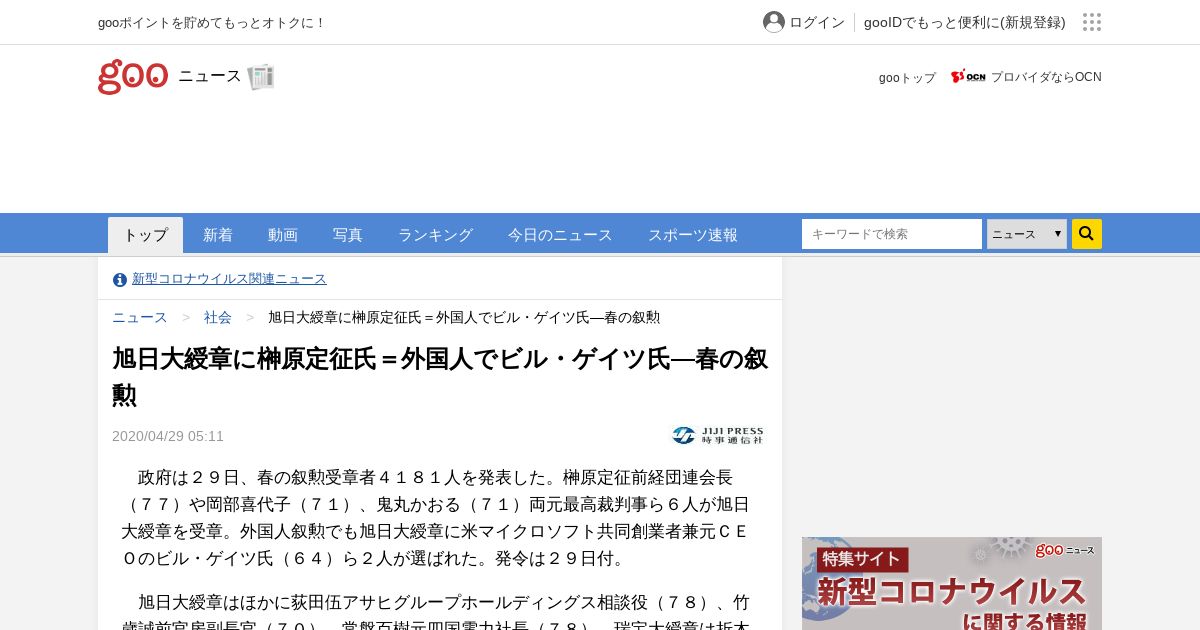Click the 社会 breadcrumb link
The height and width of the screenshot is (630, 1200).
[218, 317]
